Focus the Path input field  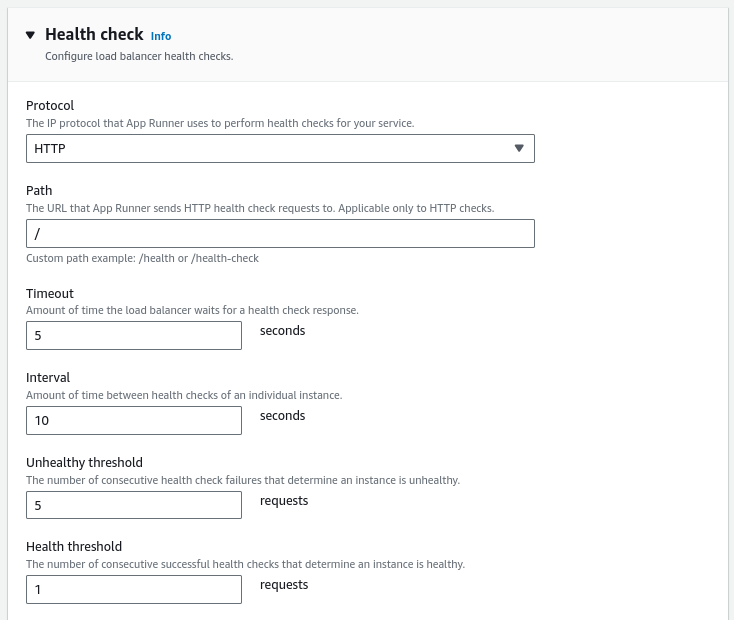pos(280,234)
